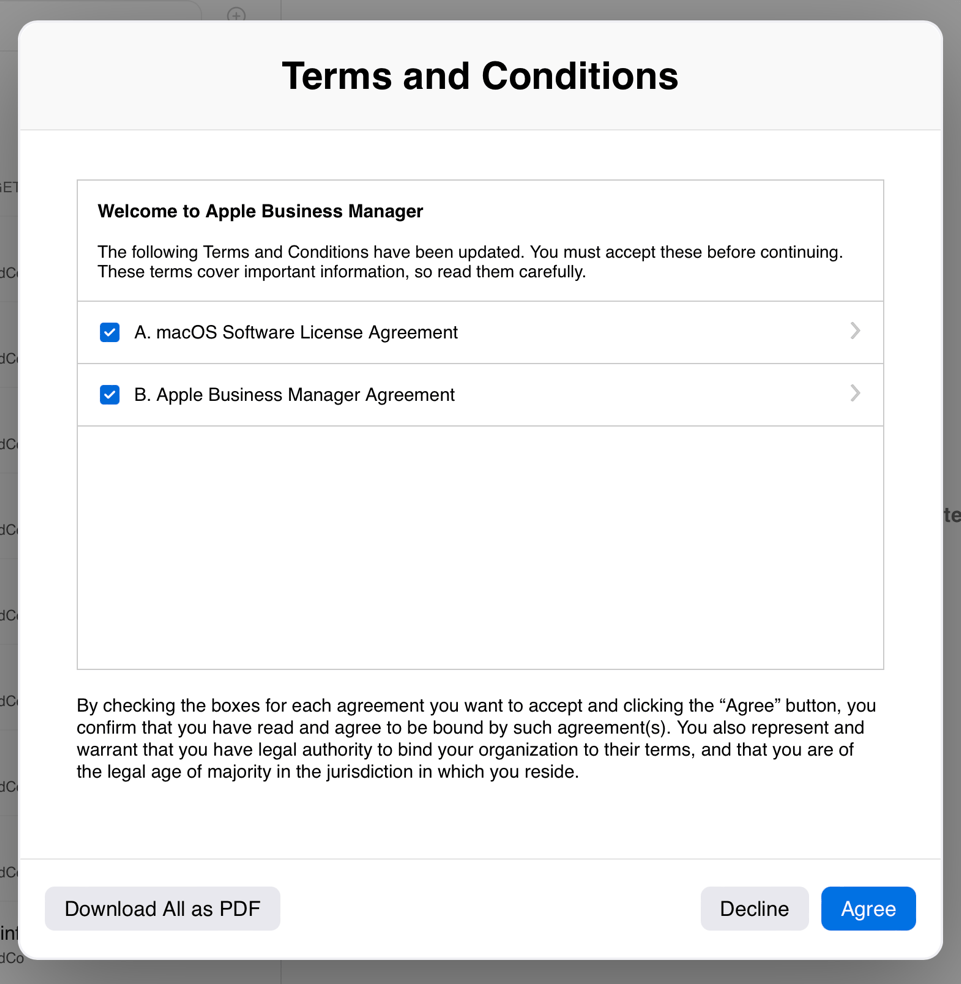Click the dimmed search field behind the dialog
Screen dimensions: 961x984
pos(100,10)
